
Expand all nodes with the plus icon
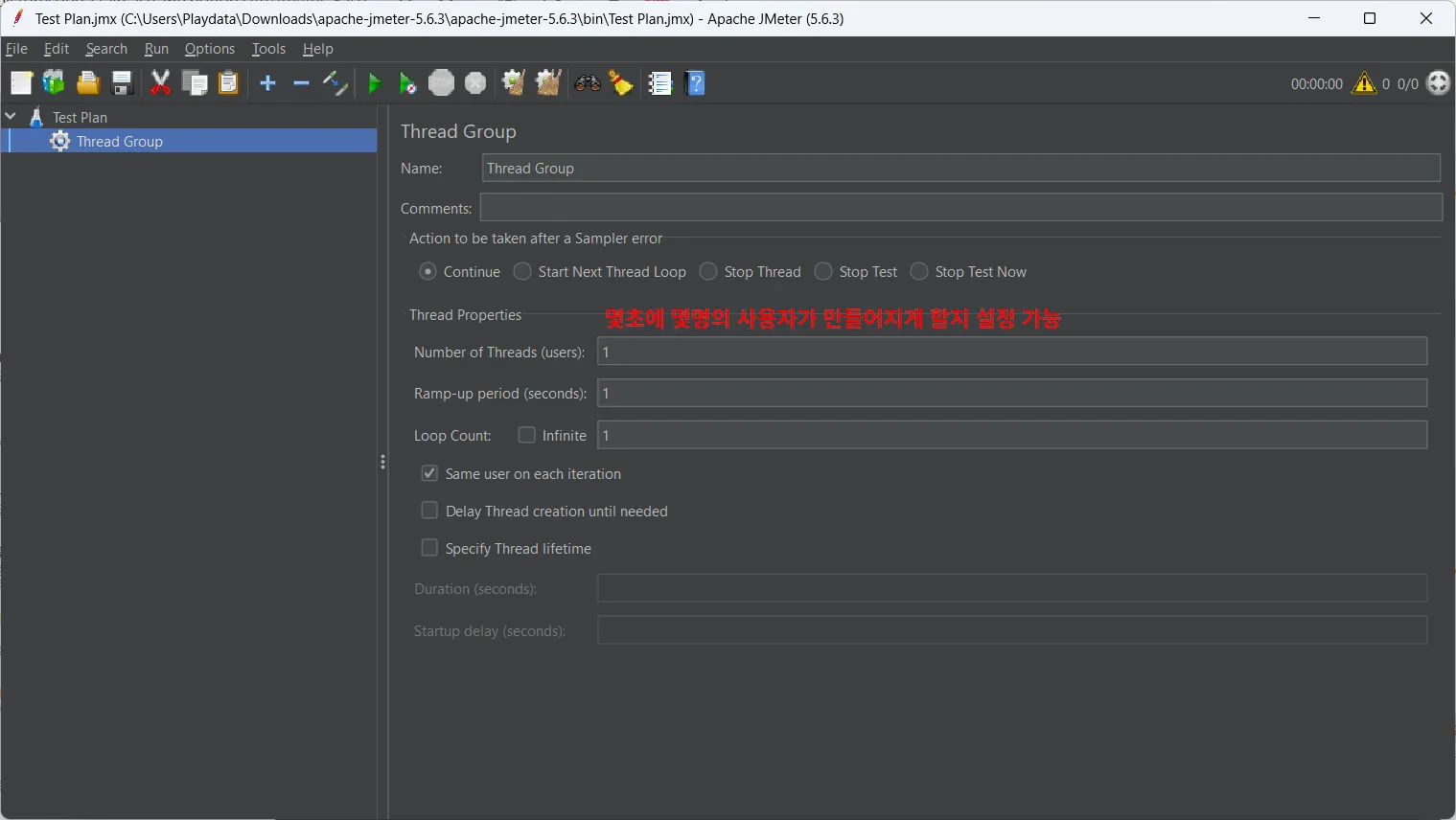pos(267,83)
